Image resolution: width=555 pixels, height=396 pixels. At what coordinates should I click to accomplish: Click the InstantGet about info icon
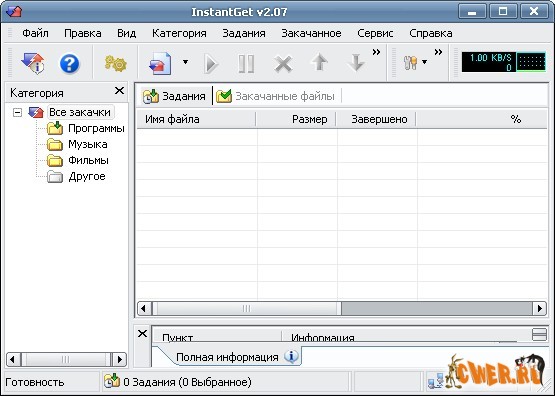pos(33,63)
